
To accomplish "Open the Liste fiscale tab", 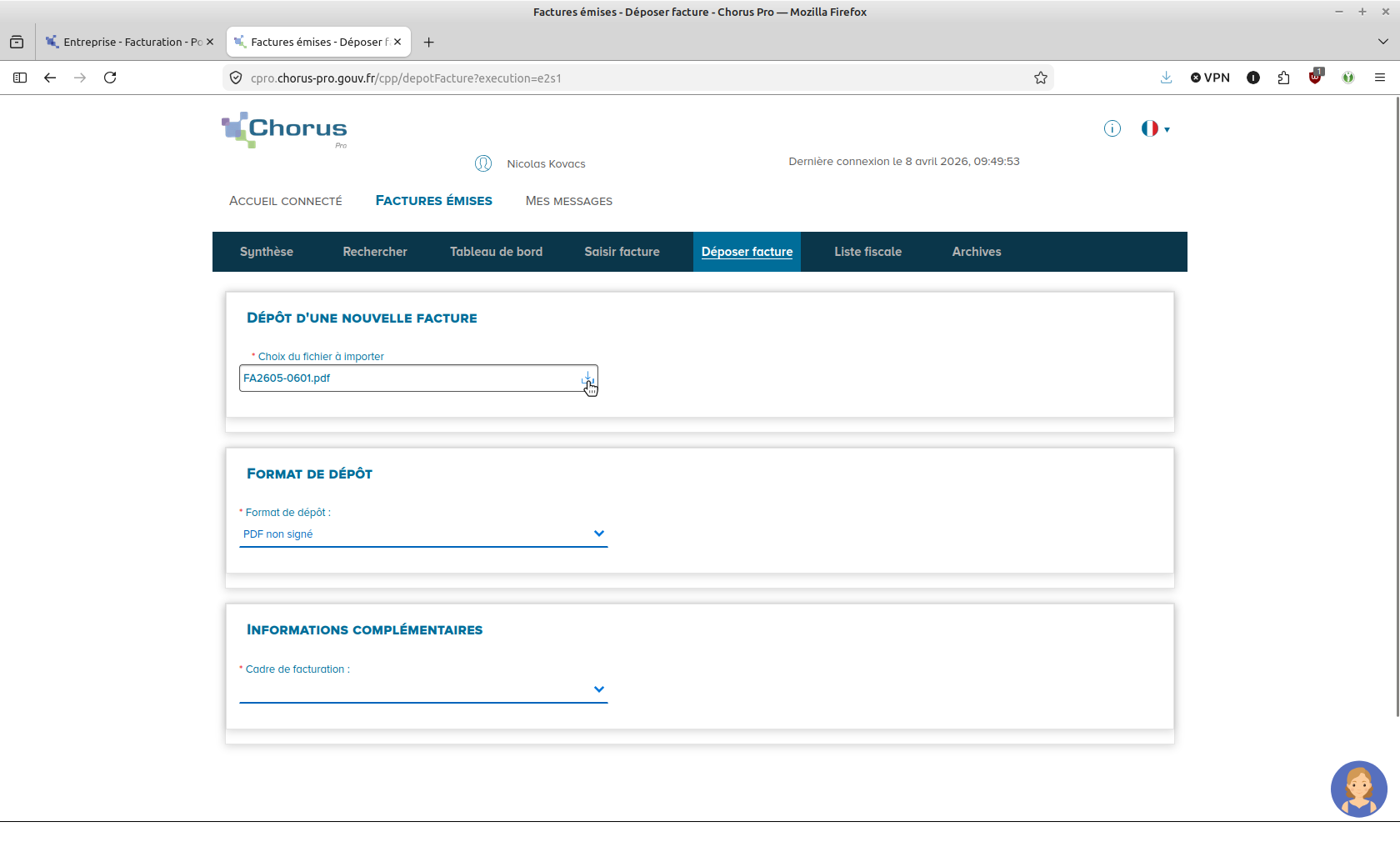I will coord(868,252).
